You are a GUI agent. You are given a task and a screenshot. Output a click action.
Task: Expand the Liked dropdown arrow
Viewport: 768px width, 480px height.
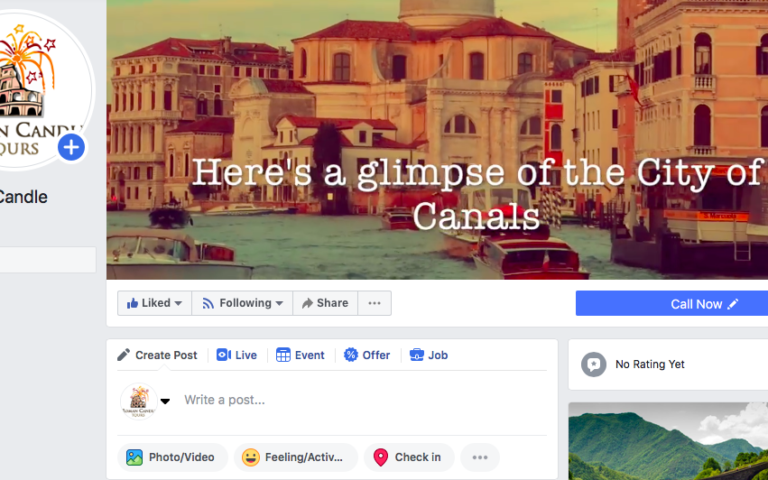coord(178,304)
